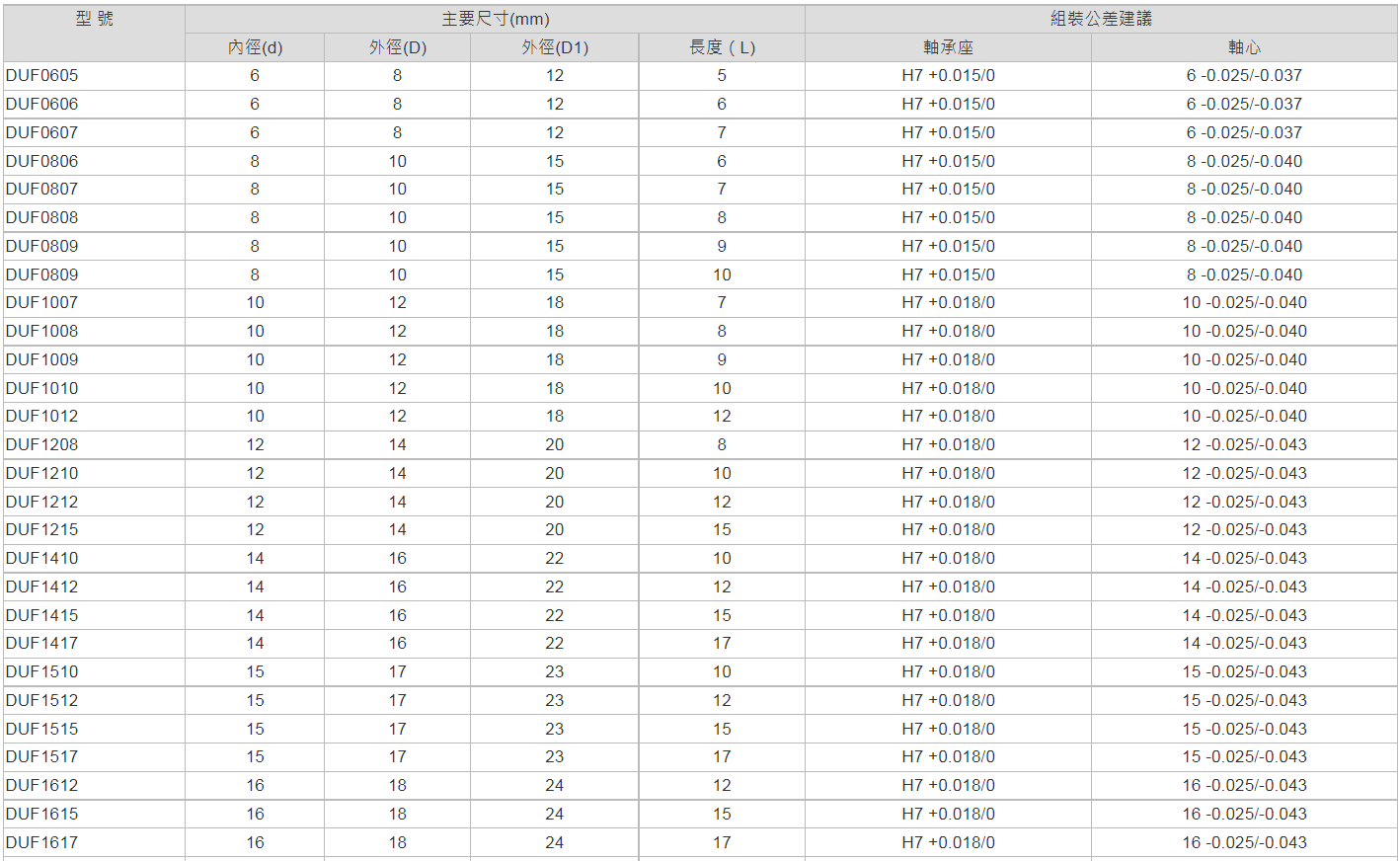Select the 內徑(d) column header

point(255,47)
